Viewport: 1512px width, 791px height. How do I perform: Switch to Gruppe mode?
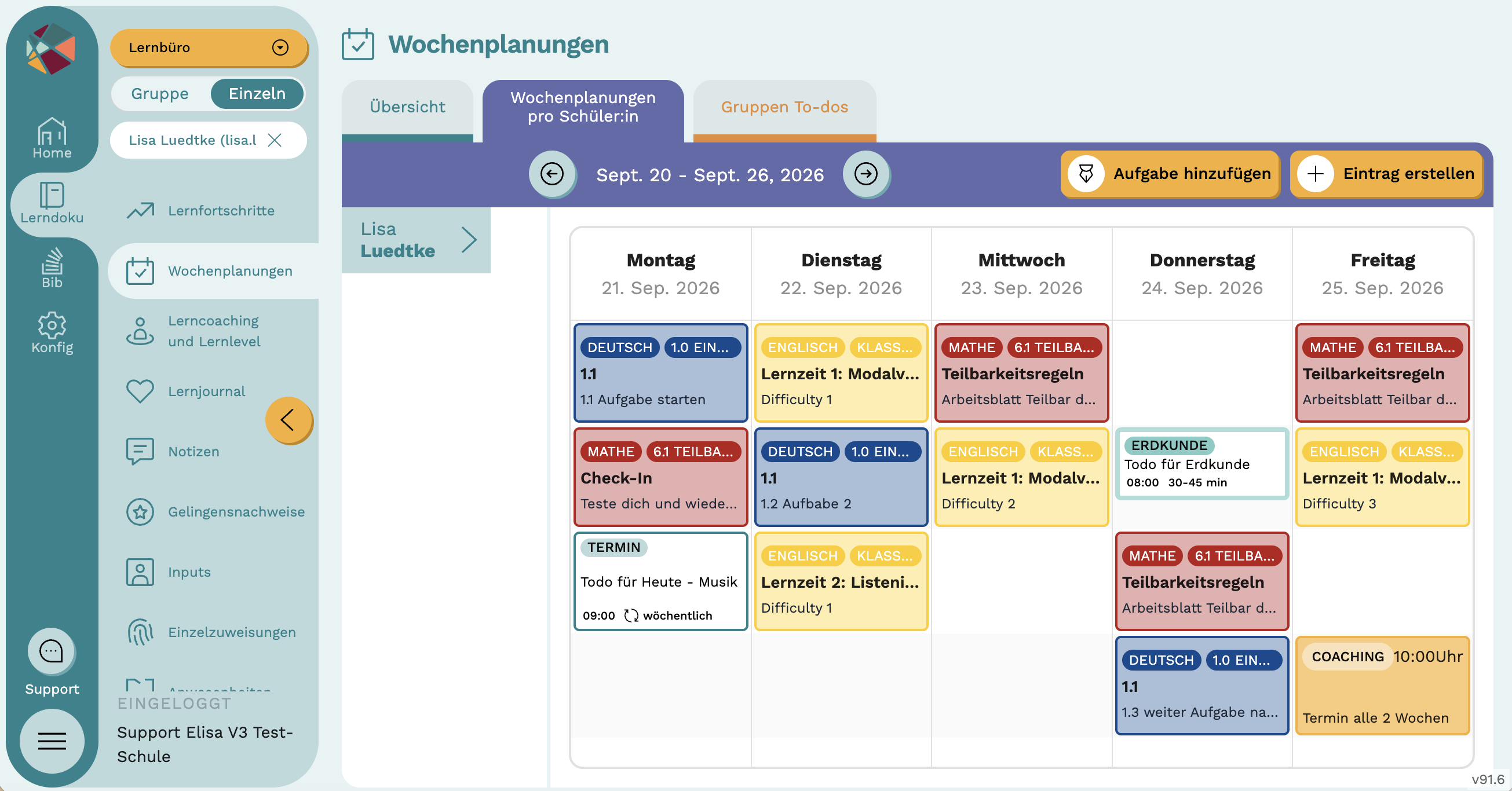(160, 94)
